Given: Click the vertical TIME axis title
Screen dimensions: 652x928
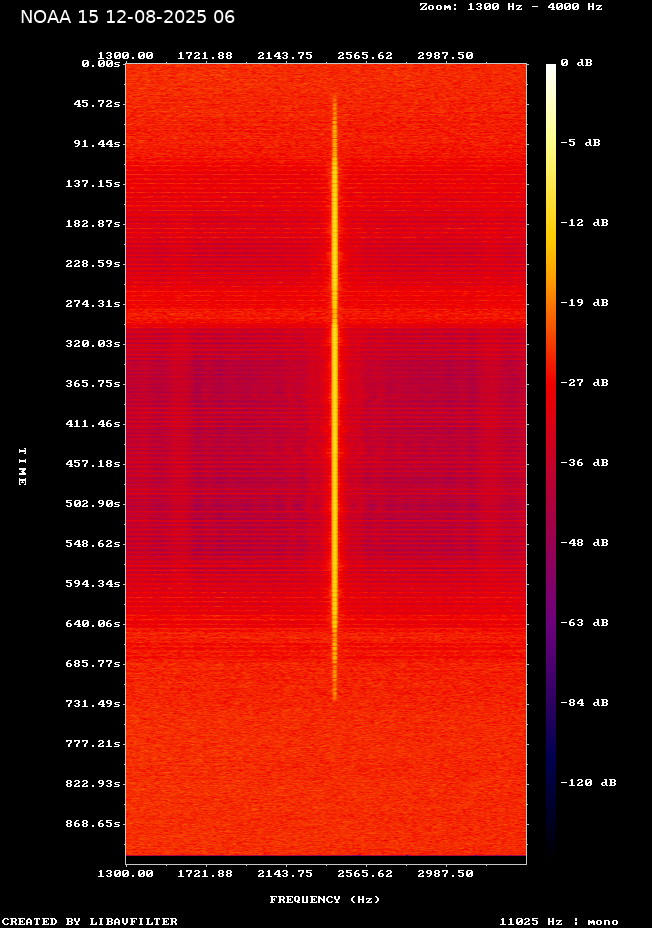Looking at the screenshot, I should coord(22,467).
